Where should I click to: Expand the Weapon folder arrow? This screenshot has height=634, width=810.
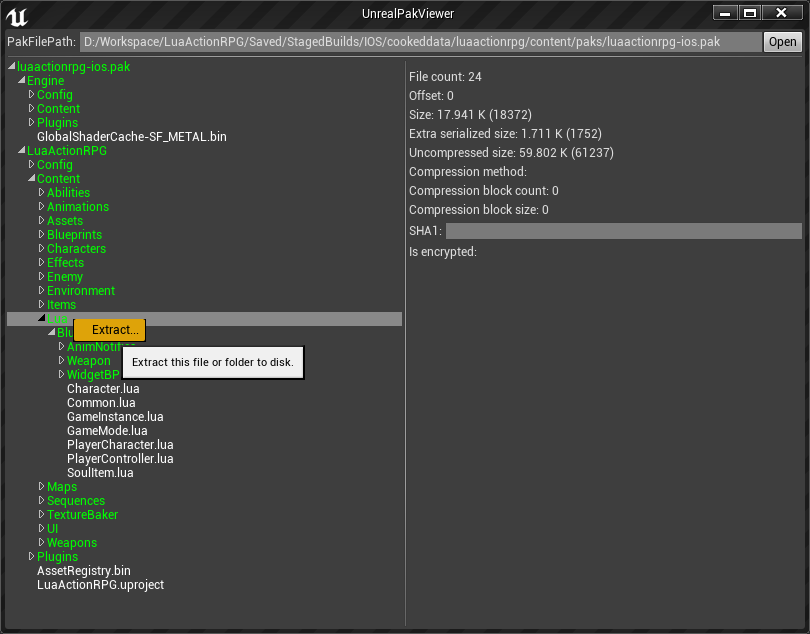[x=61, y=360]
